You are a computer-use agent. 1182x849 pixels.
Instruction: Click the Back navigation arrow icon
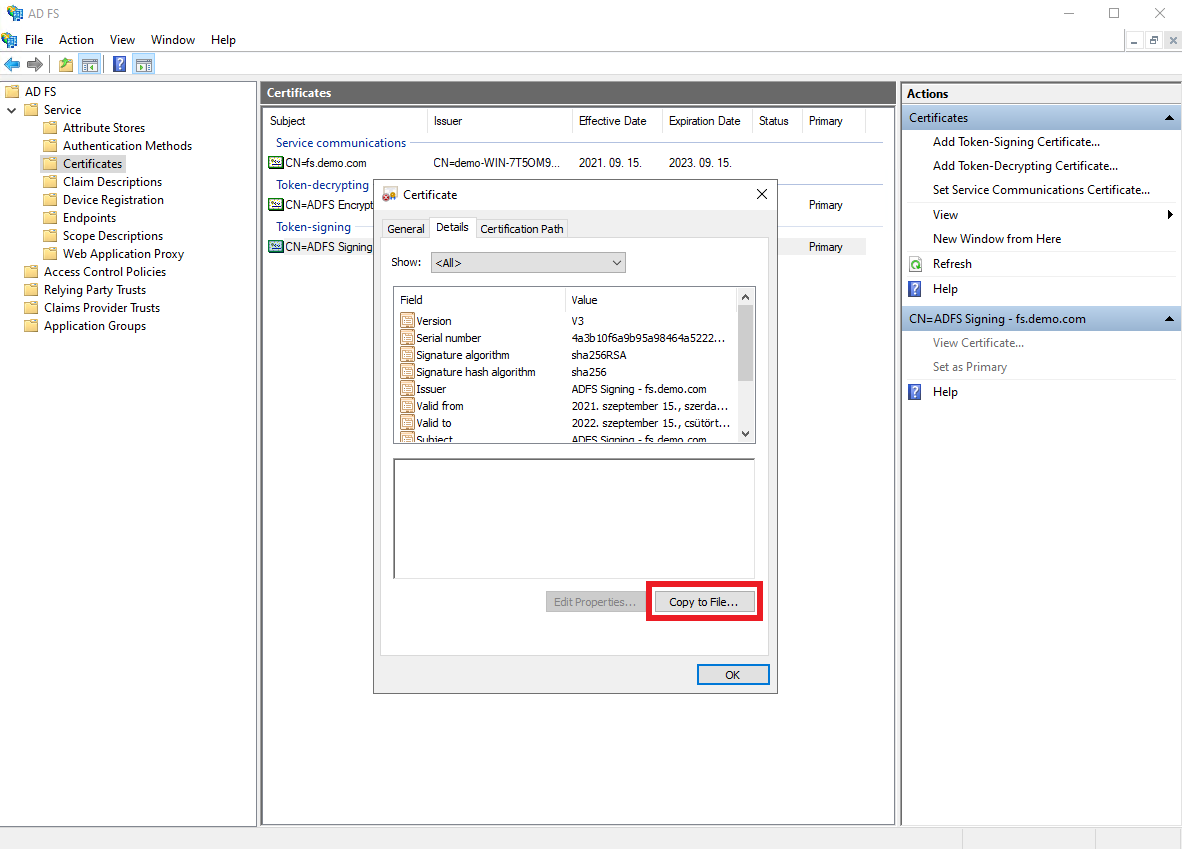[13, 64]
